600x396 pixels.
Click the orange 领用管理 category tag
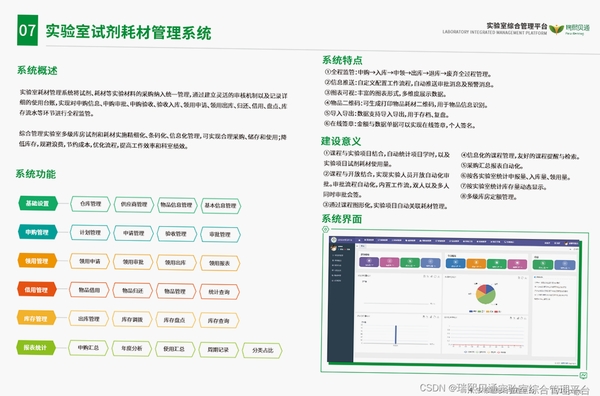[37, 261]
